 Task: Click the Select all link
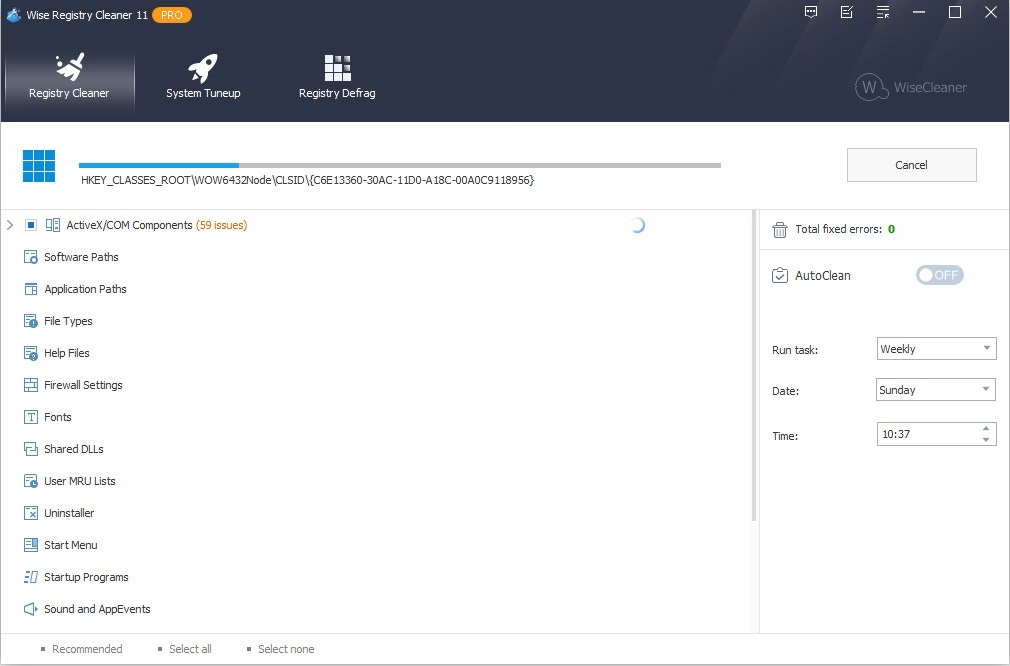[190, 649]
